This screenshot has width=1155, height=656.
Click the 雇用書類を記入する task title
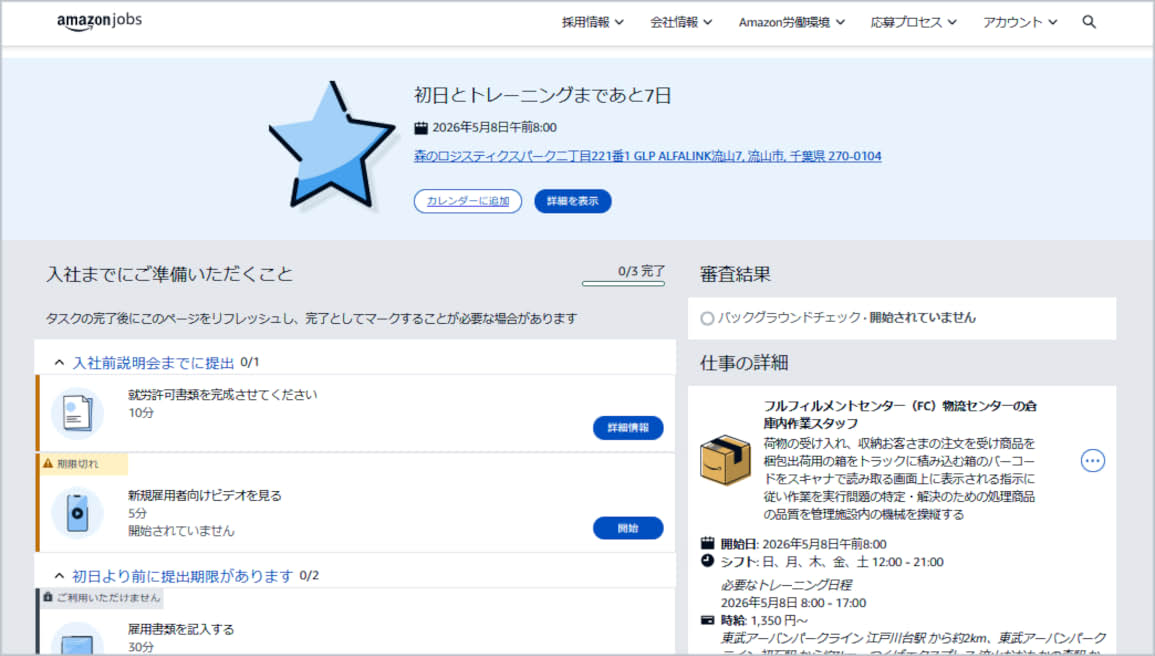click(181, 629)
